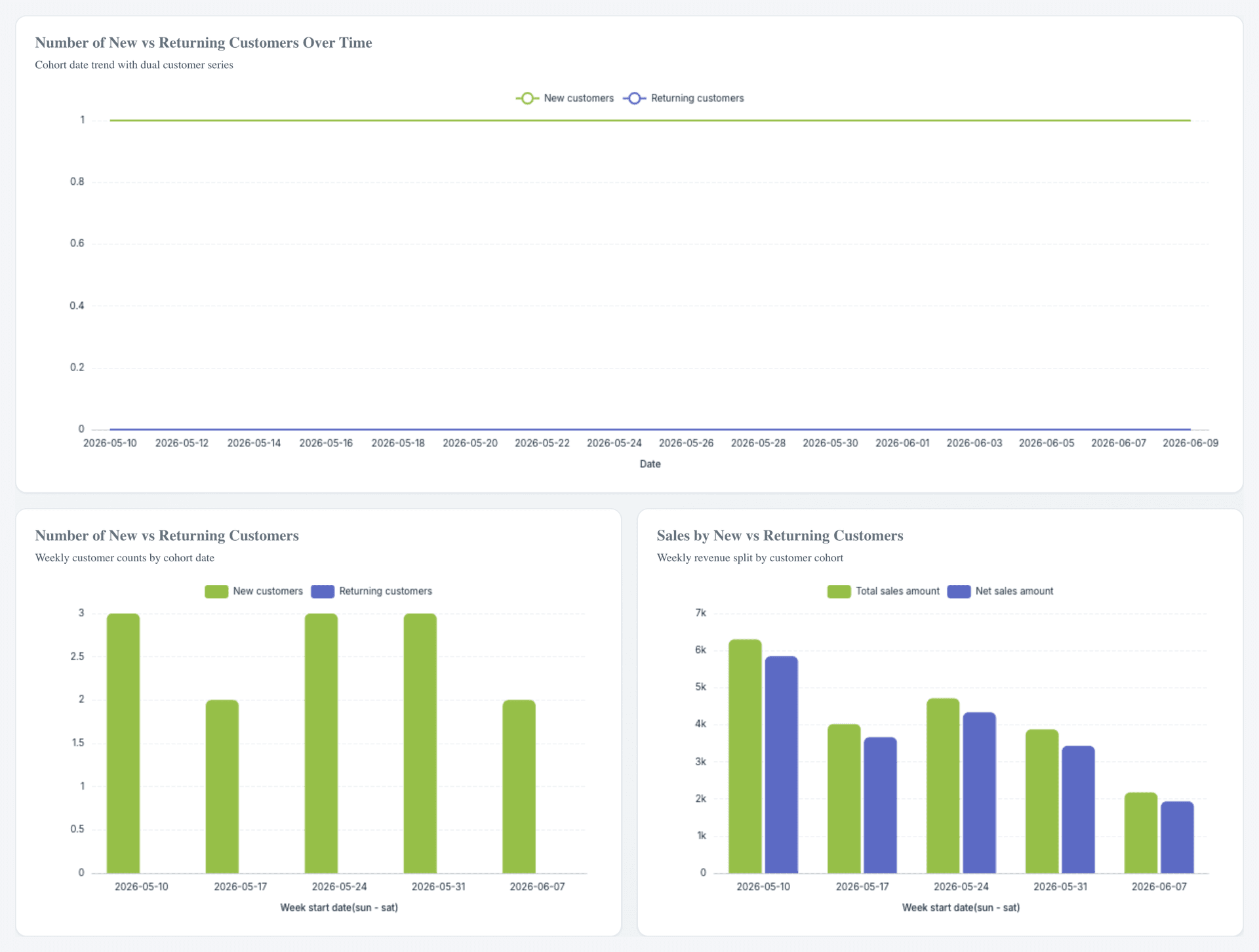Image resolution: width=1259 pixels, height=952 pixels.
Task: Select New customers bar for week 2026-05-31
Action: point(420,744)
